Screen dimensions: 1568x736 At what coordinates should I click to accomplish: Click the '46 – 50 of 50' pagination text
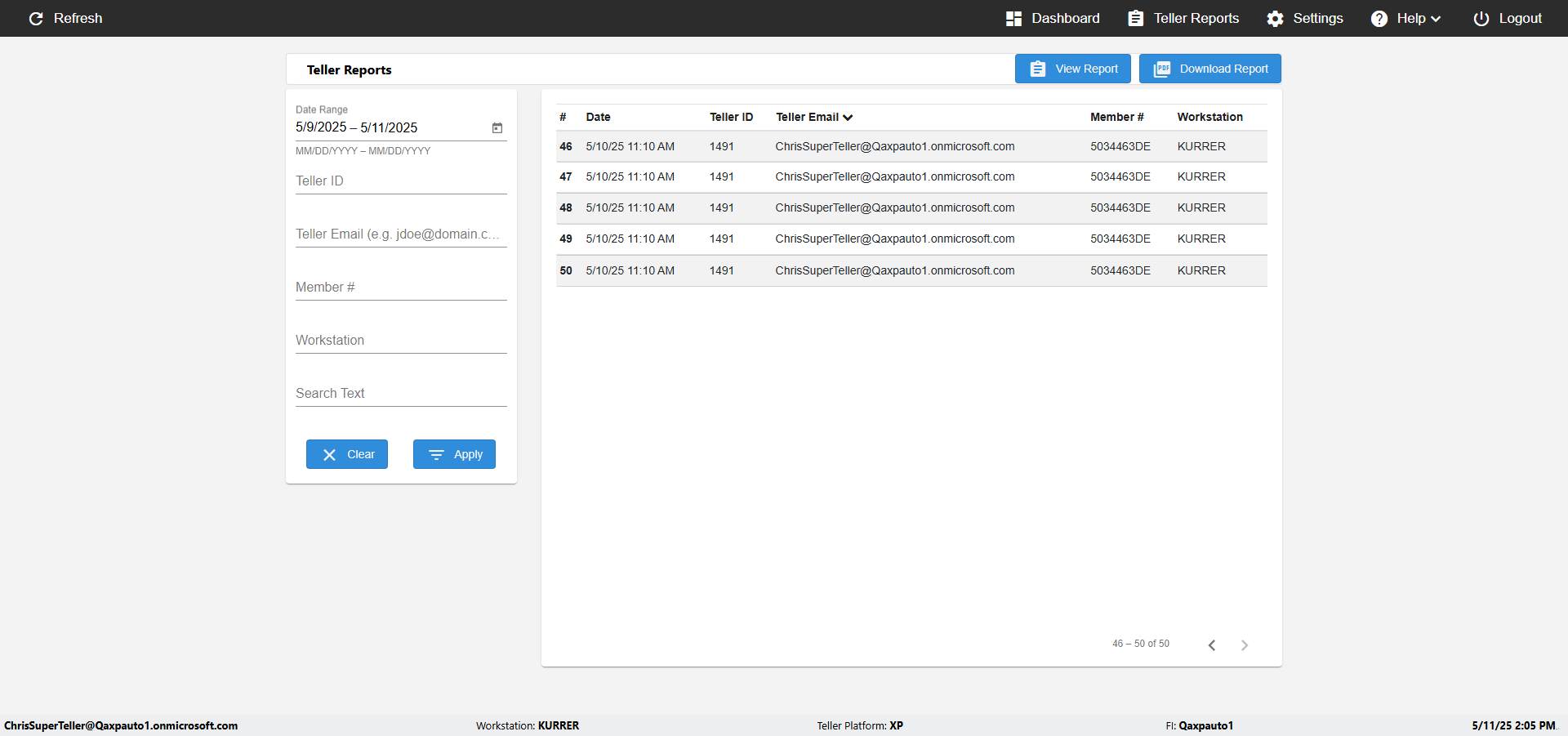coord(1141,644)
